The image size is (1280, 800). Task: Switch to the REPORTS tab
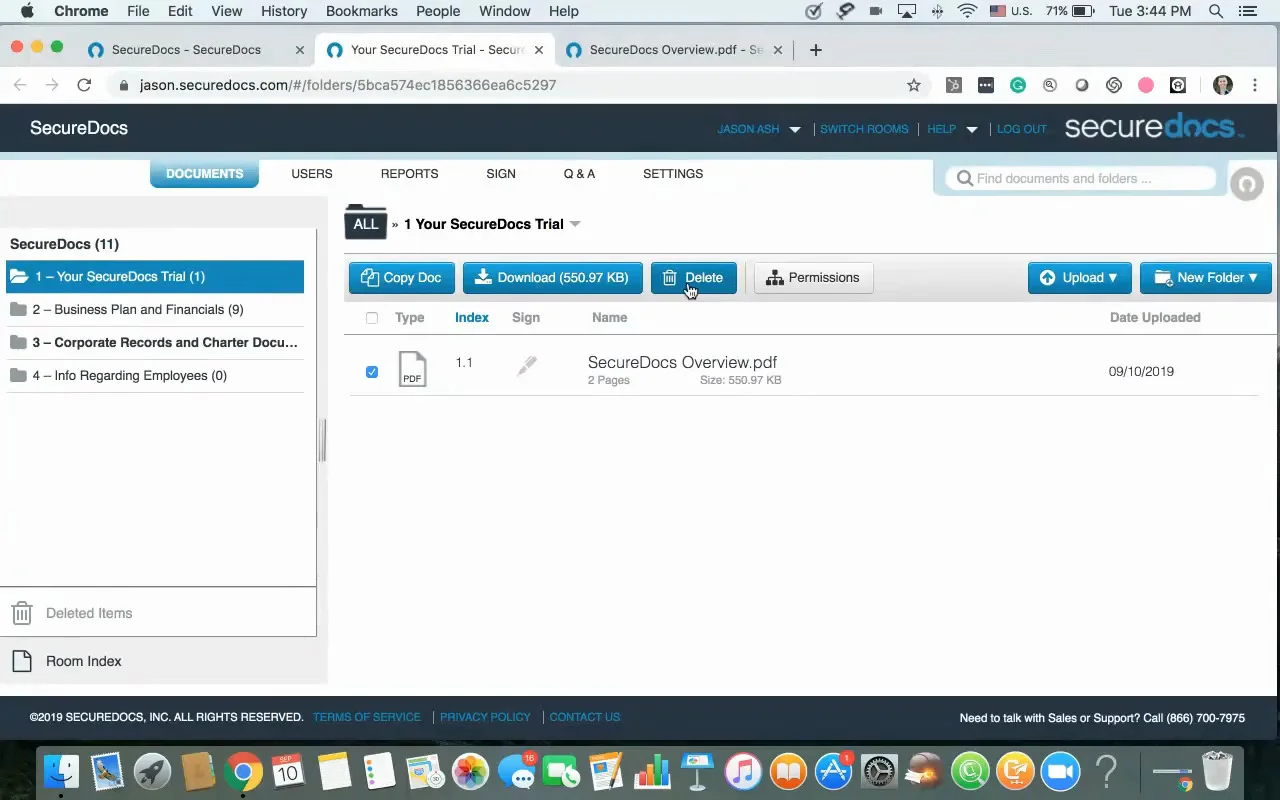coord(409,174)
